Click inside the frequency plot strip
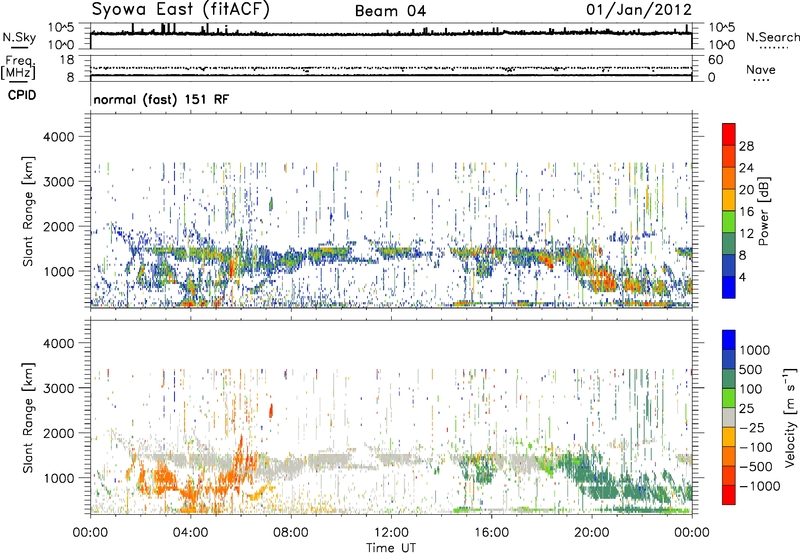Viewport: 800px width, 554px height. pyautogui.click(x=391, y=68)
